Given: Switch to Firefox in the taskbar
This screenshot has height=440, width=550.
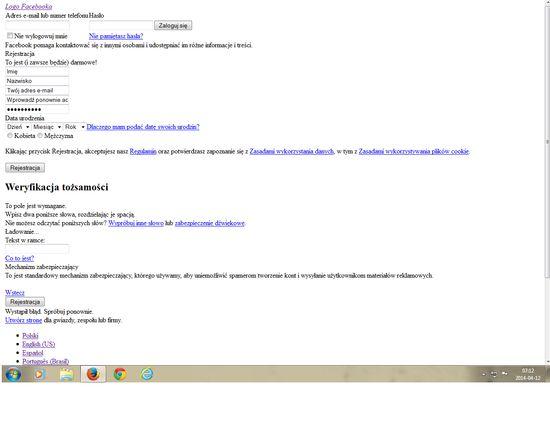Looking at the screenshot, I should coord(93,374).
